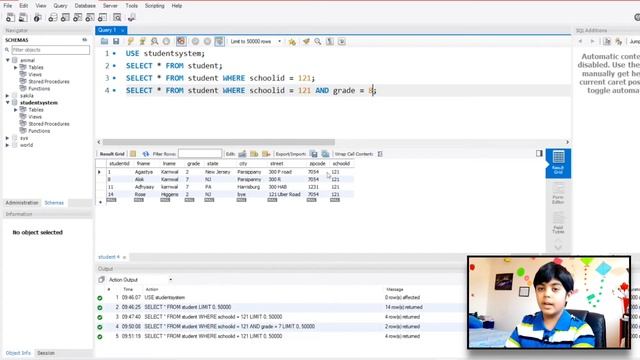Expand the world schema node
The width and height of the screenshot is (640, 360).
pyautogui.click(x=7, y=145)
